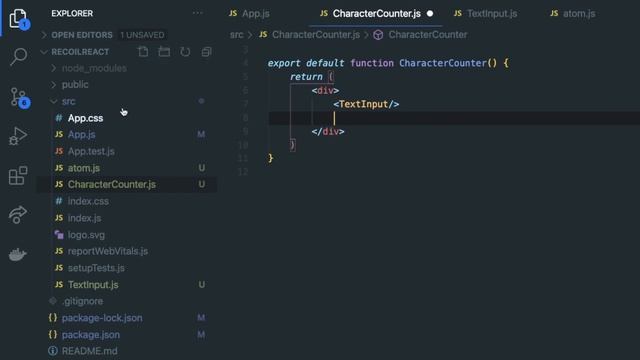Click the TextInput tag in the code
Image resolution: width=640 pixels, height=360 pixels.
click(x=366, y=104)
